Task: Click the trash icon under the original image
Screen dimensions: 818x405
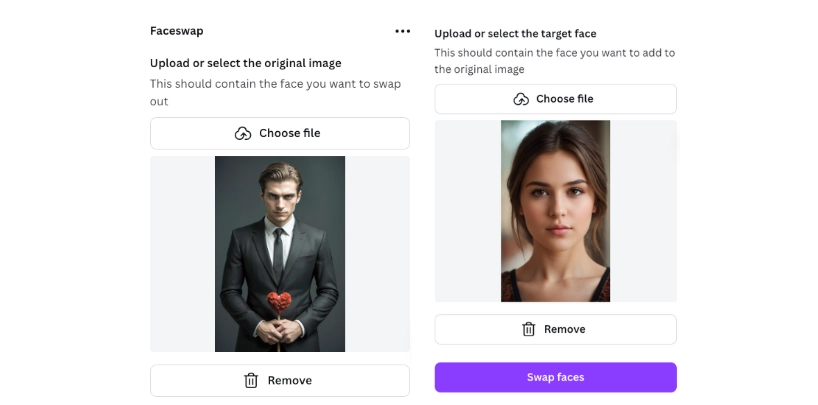Action: tap(251, 380)
